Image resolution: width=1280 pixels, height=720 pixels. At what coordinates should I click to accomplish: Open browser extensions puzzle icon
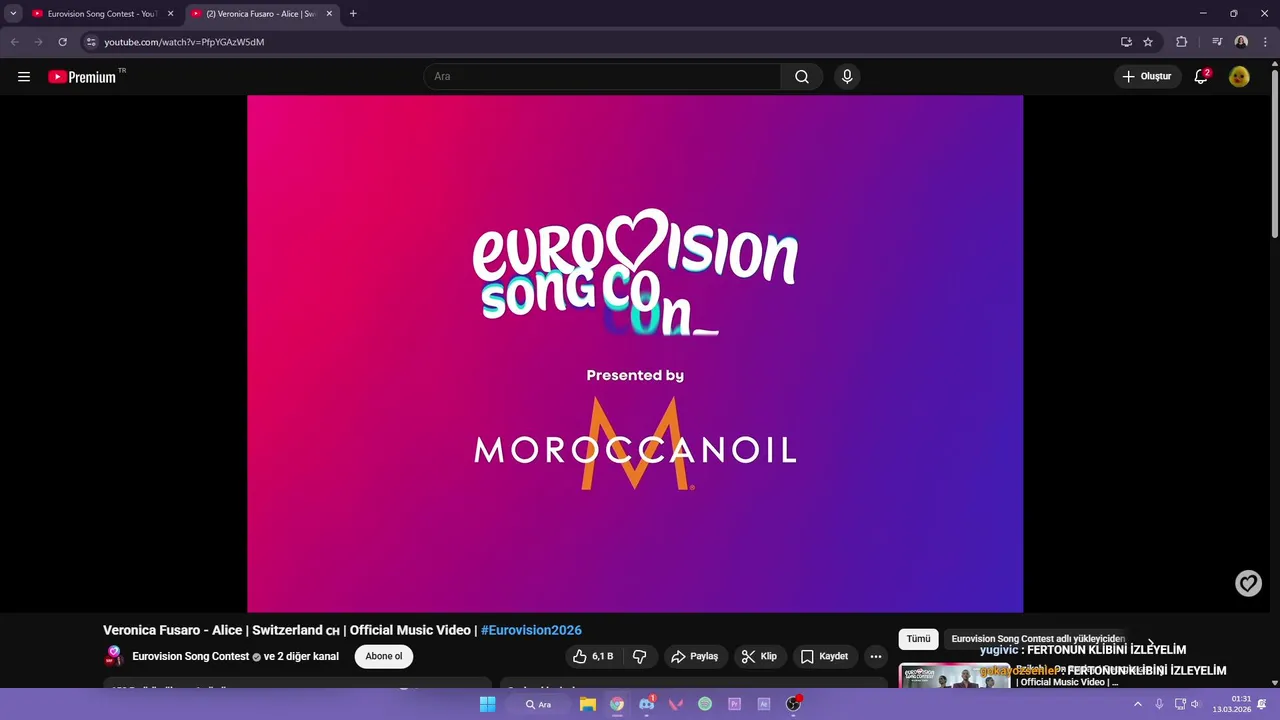pos(1181,42)
